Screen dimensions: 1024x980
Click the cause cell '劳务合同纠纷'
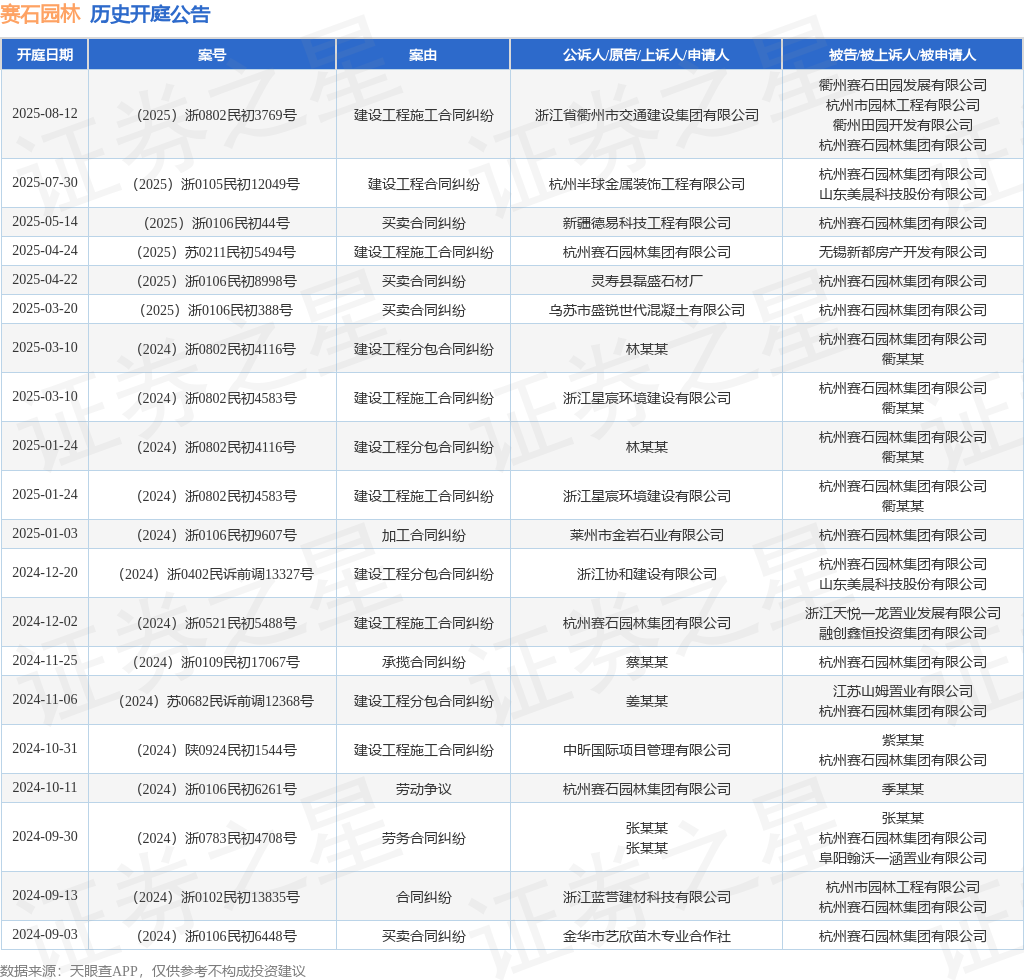click(423, 838)
